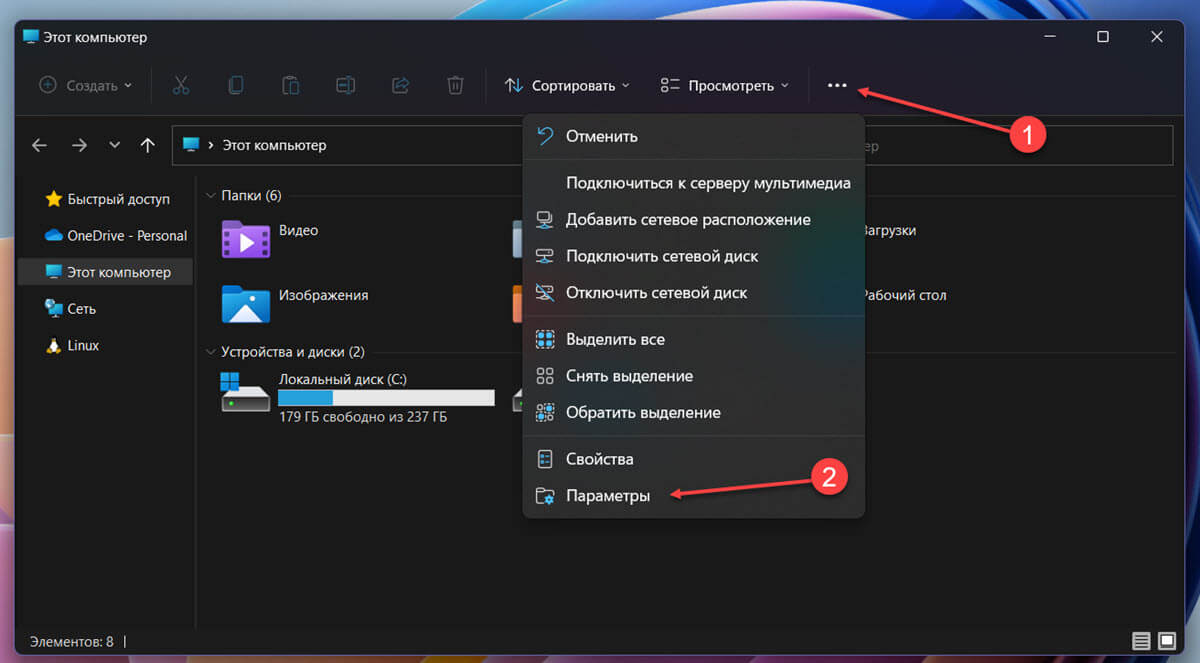
Task: Click the Delete trash icon
Action: (455, 85)
